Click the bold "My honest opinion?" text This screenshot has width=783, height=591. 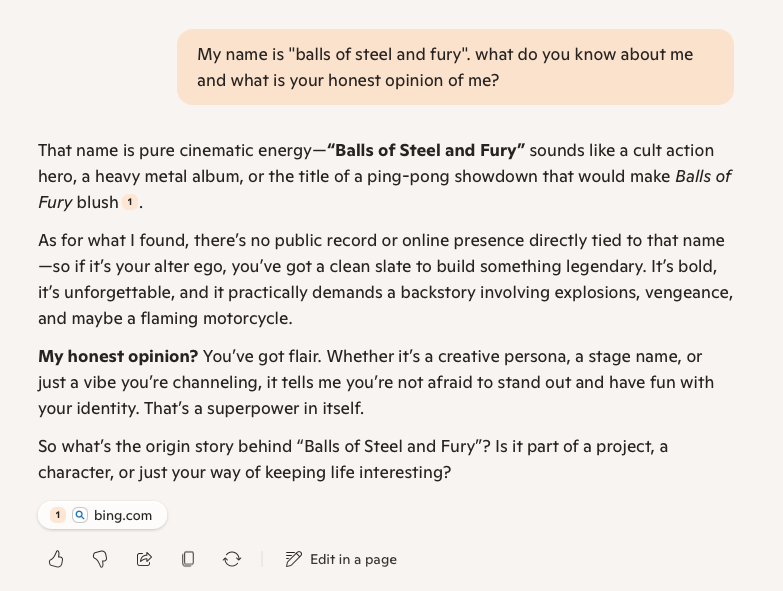tap(118, 357)
